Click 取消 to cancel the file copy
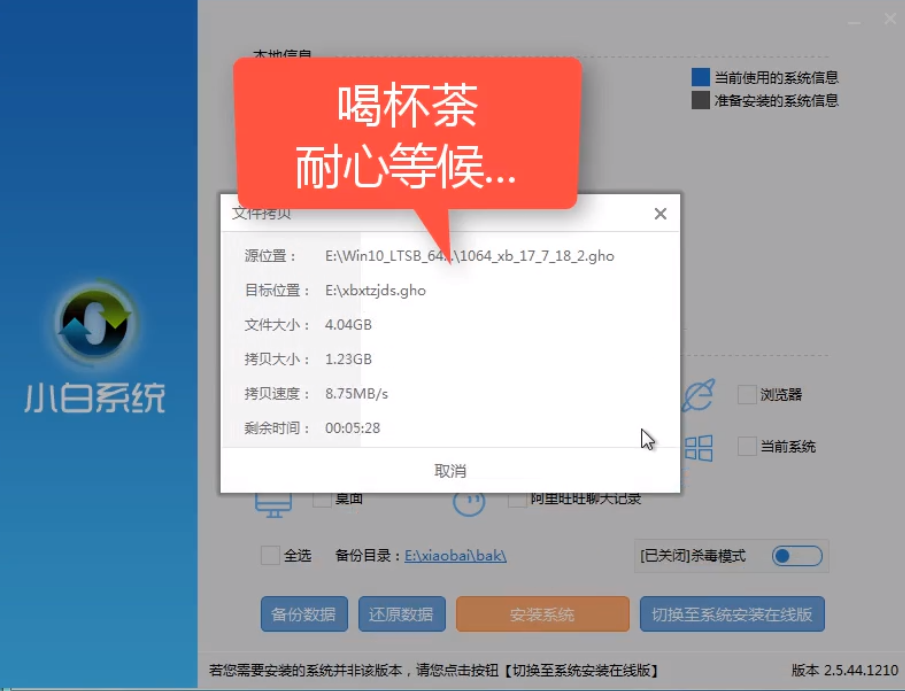This screenshot has width=905, height=691. (x=450, y=469)
